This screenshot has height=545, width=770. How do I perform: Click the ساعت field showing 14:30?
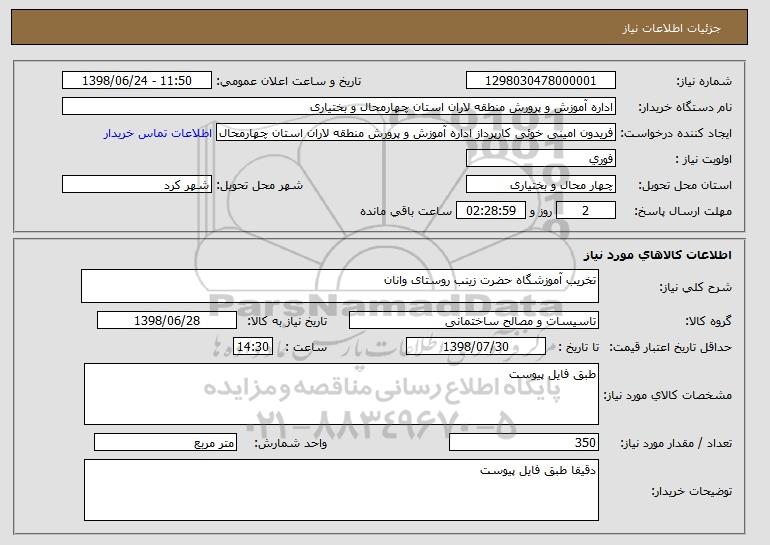253,347
